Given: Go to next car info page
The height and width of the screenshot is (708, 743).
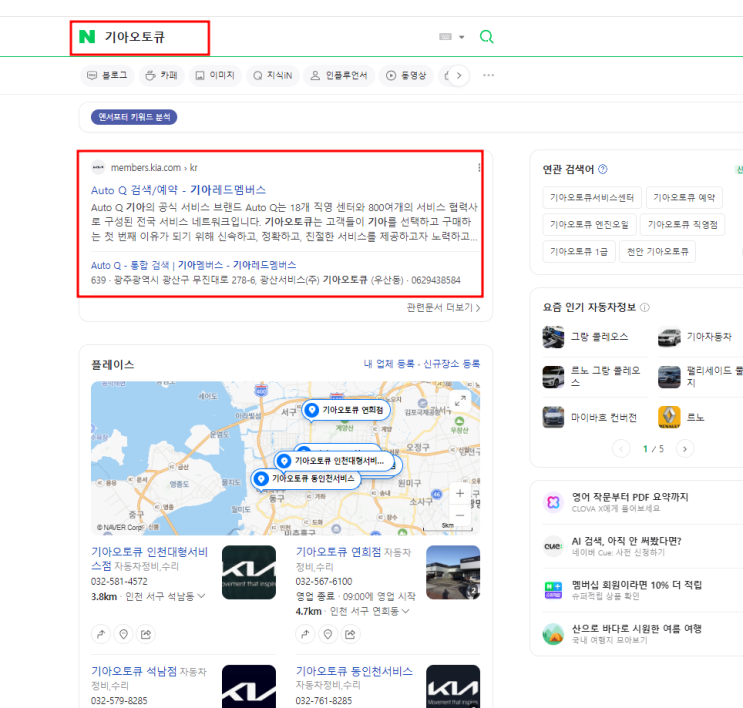Looking at the screenshot, I should click(x=685, y=448).
